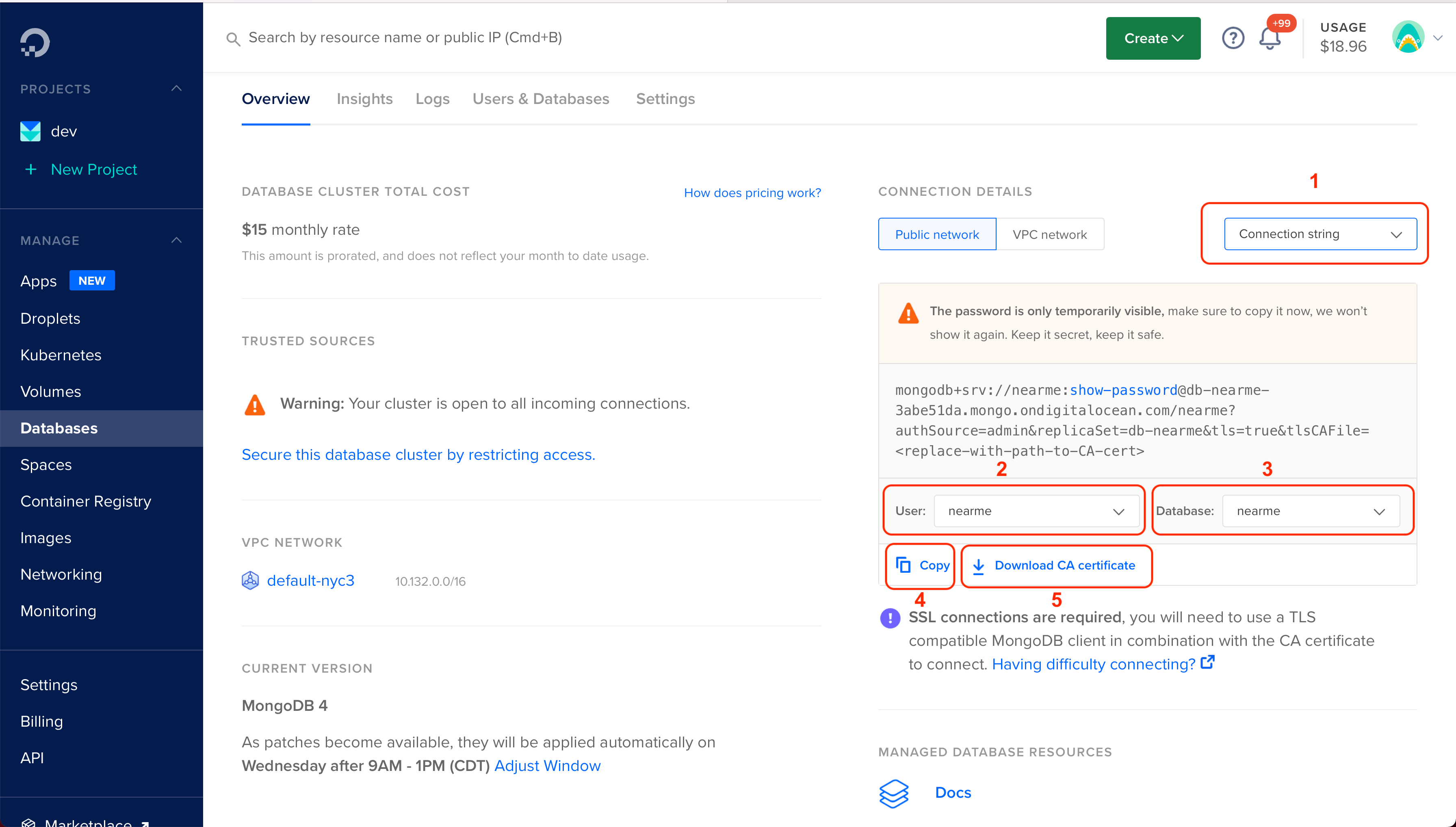
Task: Open the User nearme dropdown
Action: pos(1036,511)
